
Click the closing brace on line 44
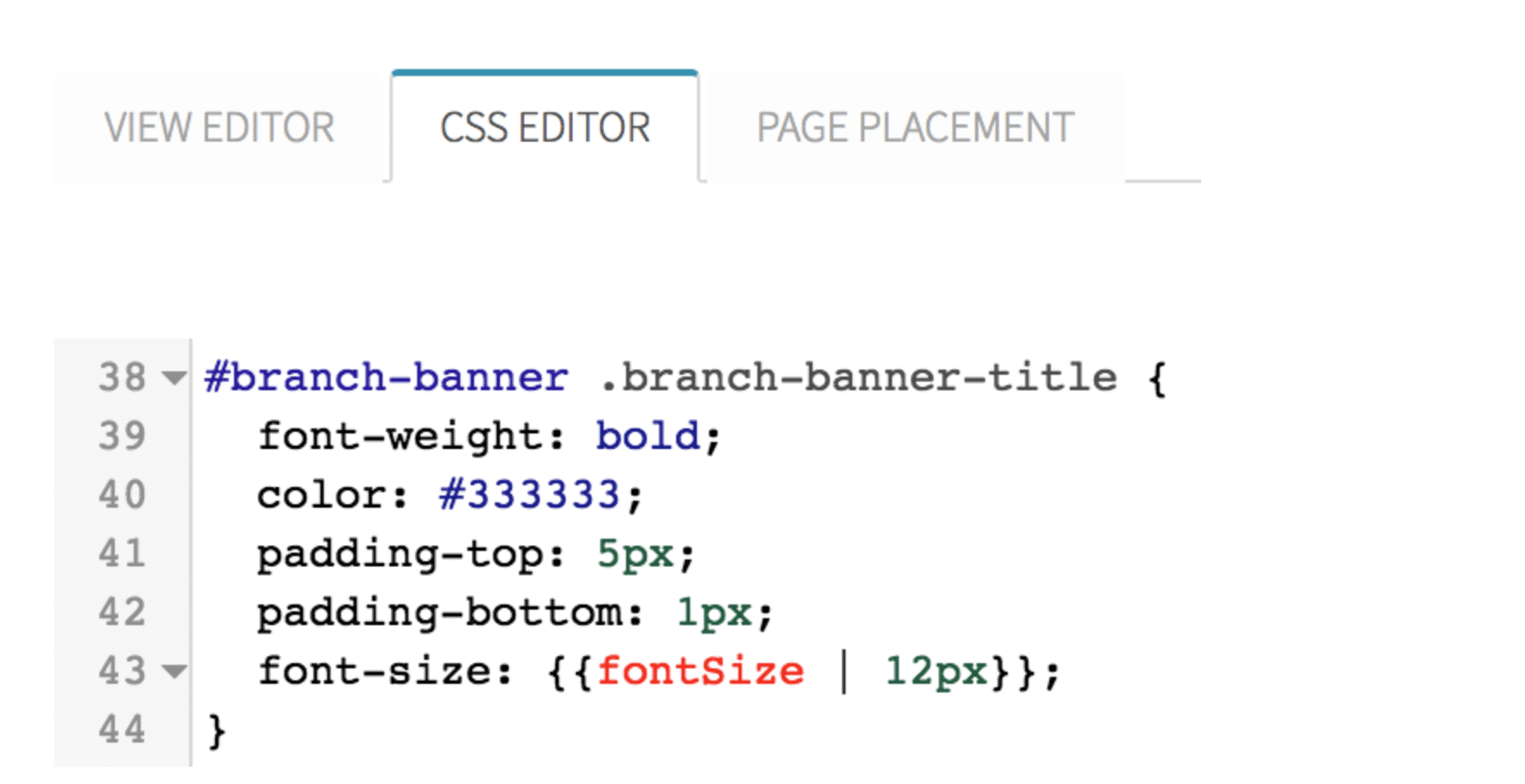click(x=215, y=730)
